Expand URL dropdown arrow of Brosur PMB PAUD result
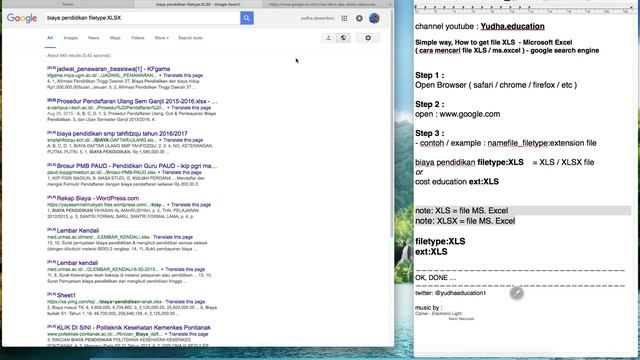Image resolution: width=640 pixels, height=360 pixels. click(159, 172)
